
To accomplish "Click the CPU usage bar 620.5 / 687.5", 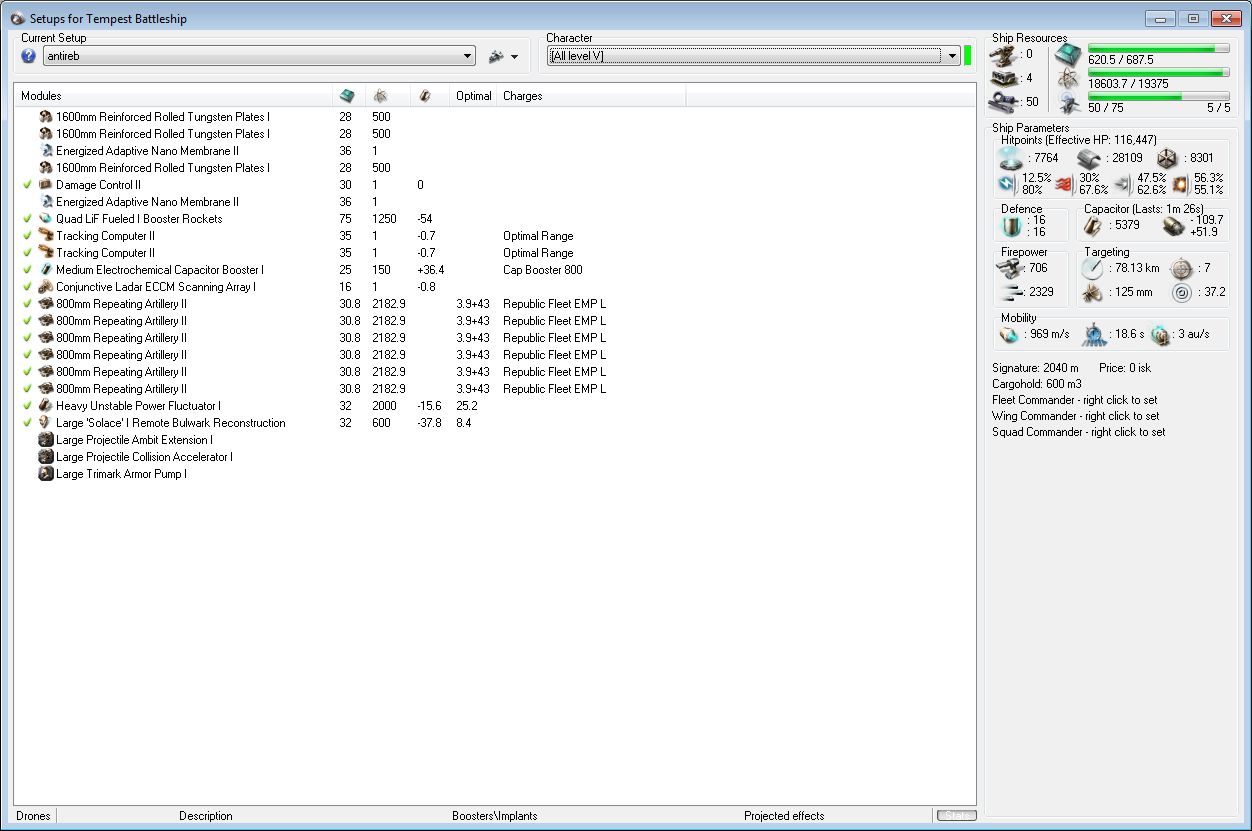I will click(1159, 48).
